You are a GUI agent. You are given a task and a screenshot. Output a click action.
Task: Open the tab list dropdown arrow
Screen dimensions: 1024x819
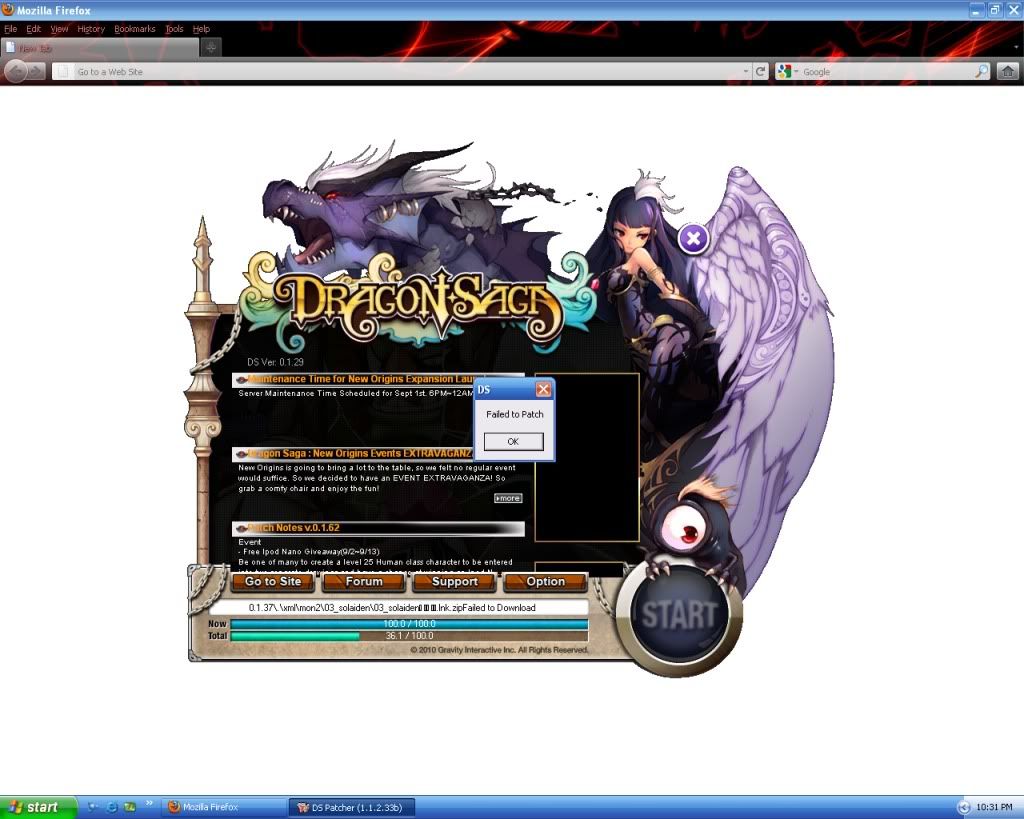tap(1016, 48)
